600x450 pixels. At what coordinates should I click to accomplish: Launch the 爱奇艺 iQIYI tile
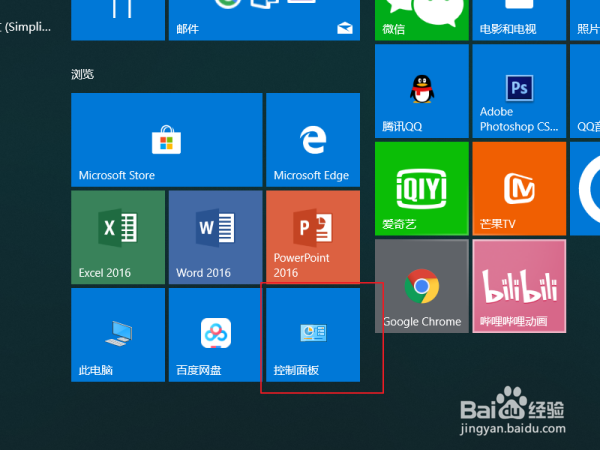[x=422, y=189]
